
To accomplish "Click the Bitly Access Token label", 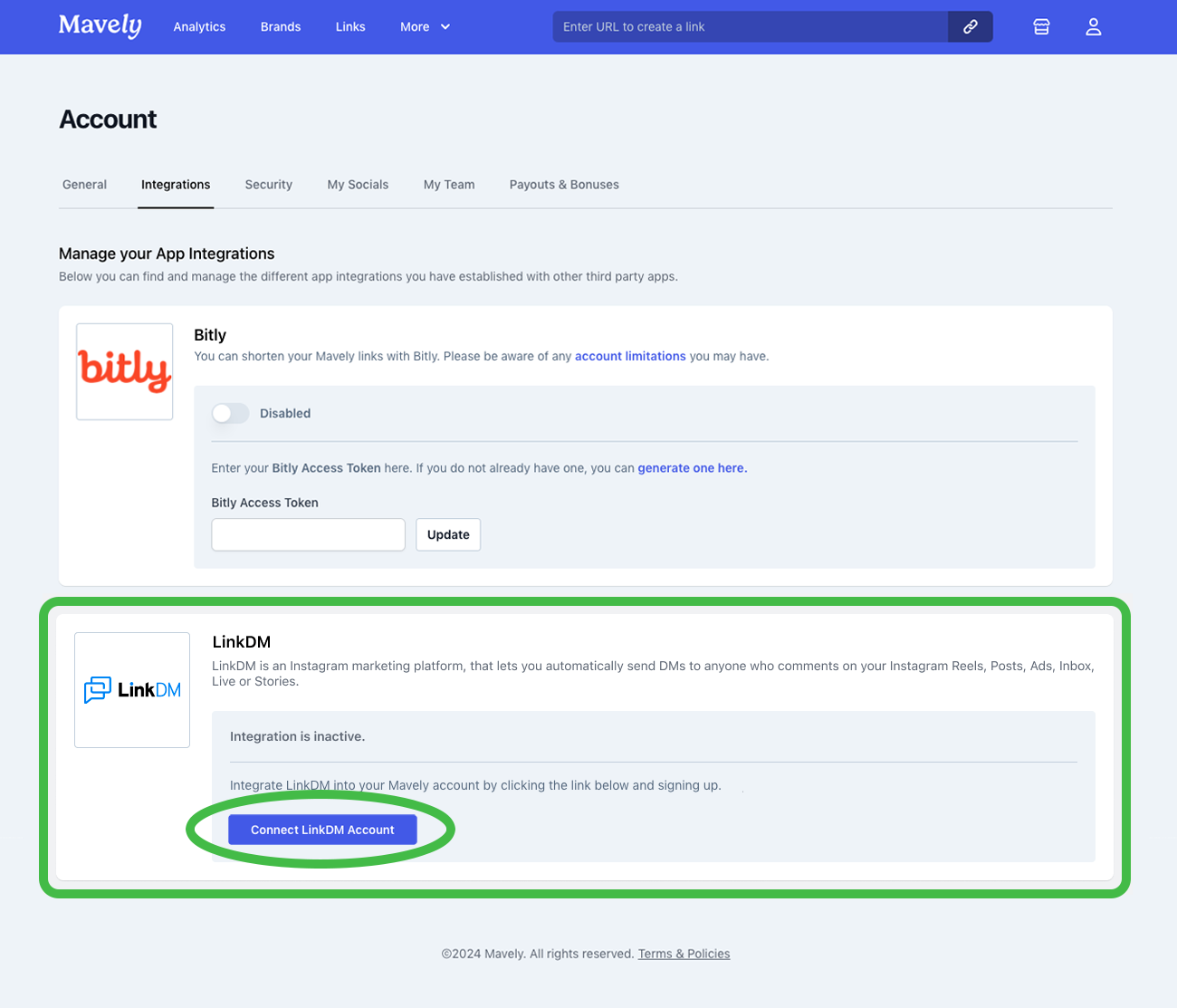I will click(264, 503).
